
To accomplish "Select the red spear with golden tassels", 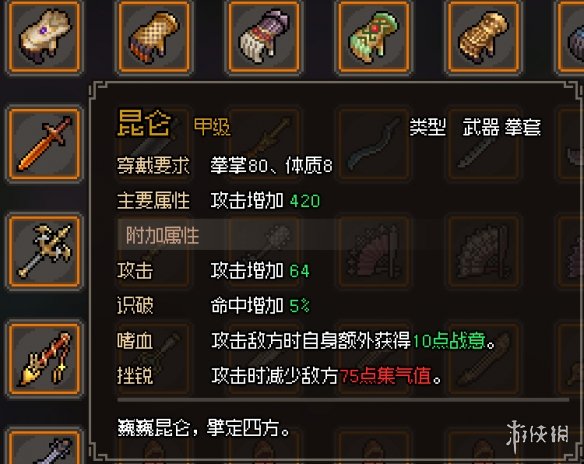I will (44, 359).
